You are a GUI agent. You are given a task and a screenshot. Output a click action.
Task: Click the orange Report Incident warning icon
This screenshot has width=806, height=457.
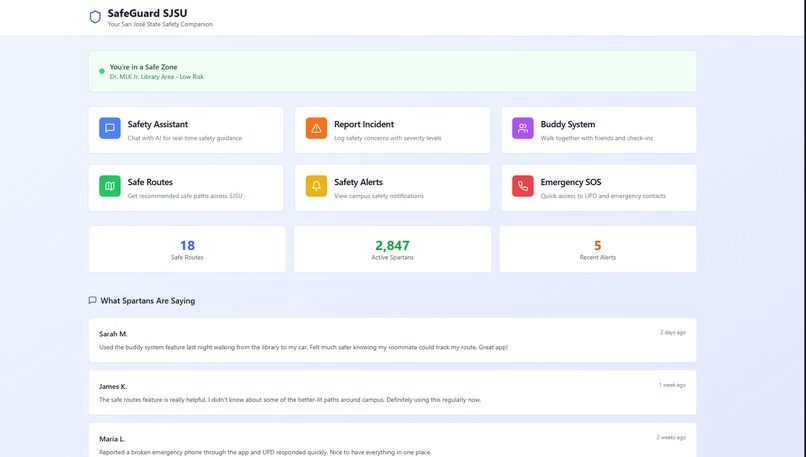[x=316, y=129]
